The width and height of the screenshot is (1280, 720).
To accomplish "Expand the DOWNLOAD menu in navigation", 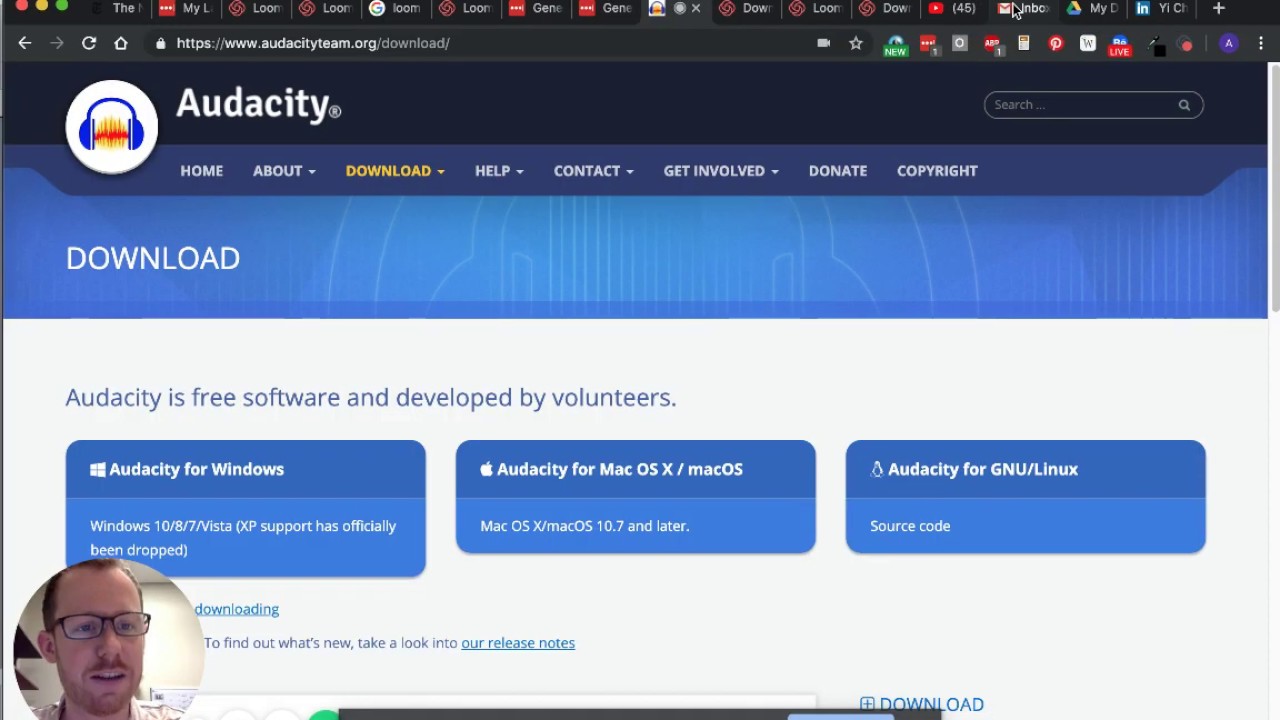I will tap(395, 171).
